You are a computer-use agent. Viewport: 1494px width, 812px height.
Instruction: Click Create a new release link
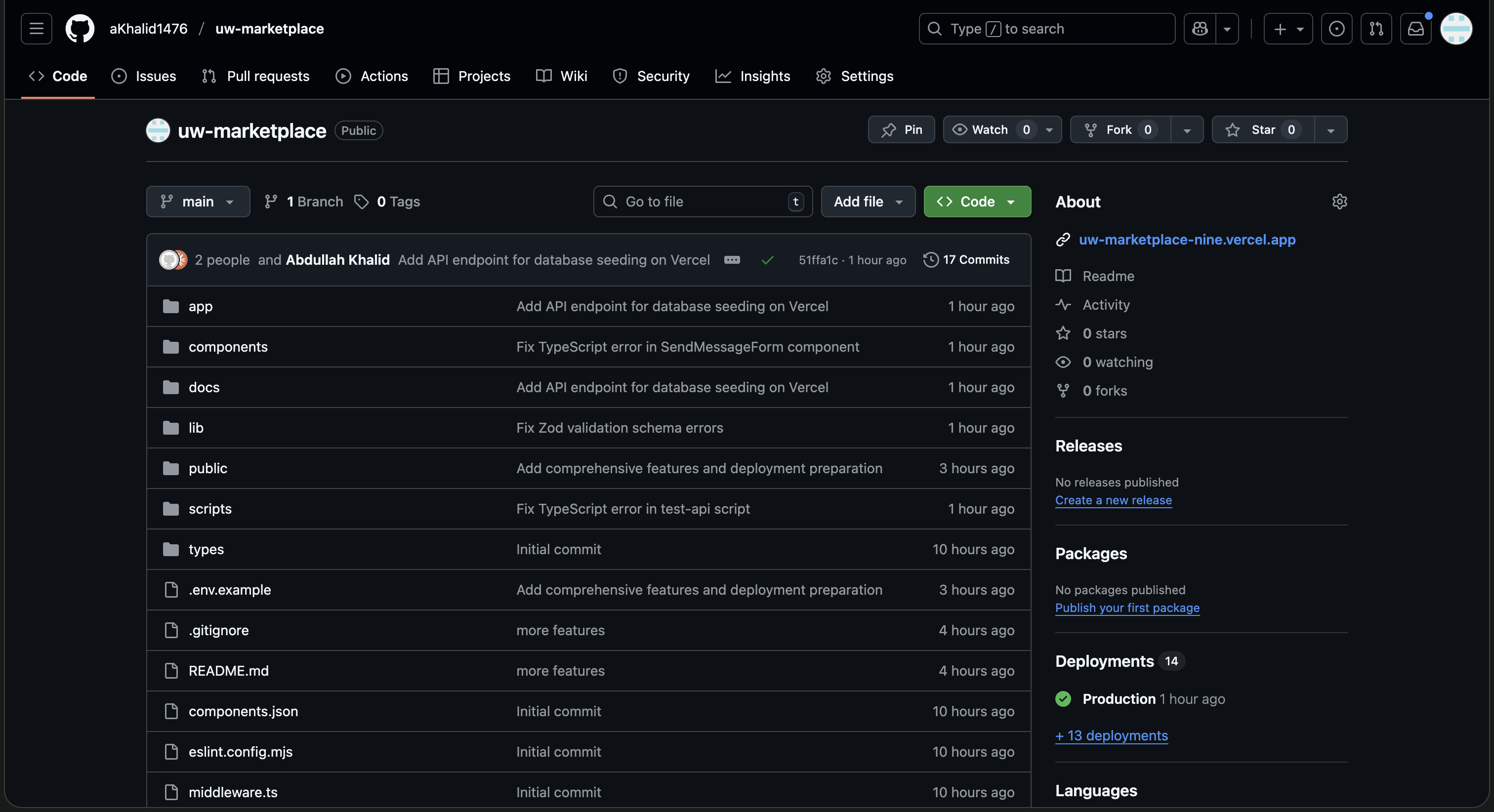click(1113, 500)
